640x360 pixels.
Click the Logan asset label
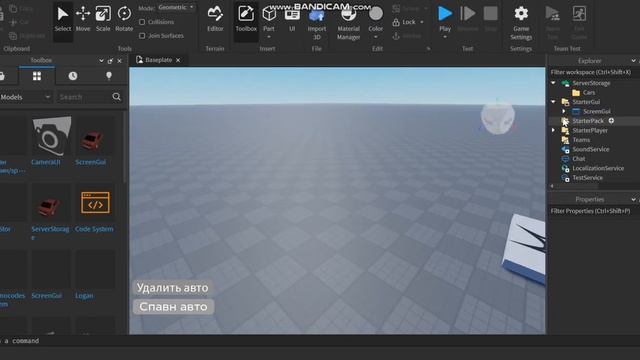click(x=84, y=296)
